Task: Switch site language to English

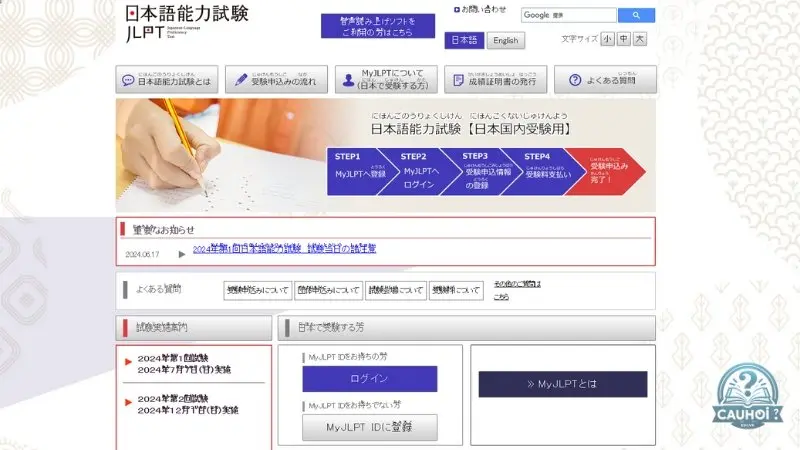Action: [x=506, y=40]
